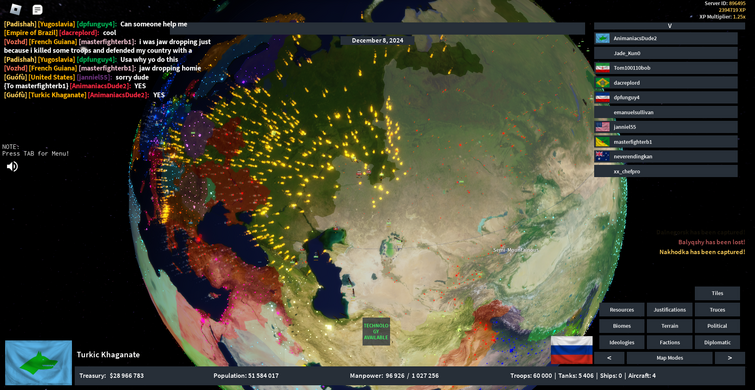The height and width of the screenshot is (390, 755).
Task: Open the chat toggle icon
Action: point(38,10)
